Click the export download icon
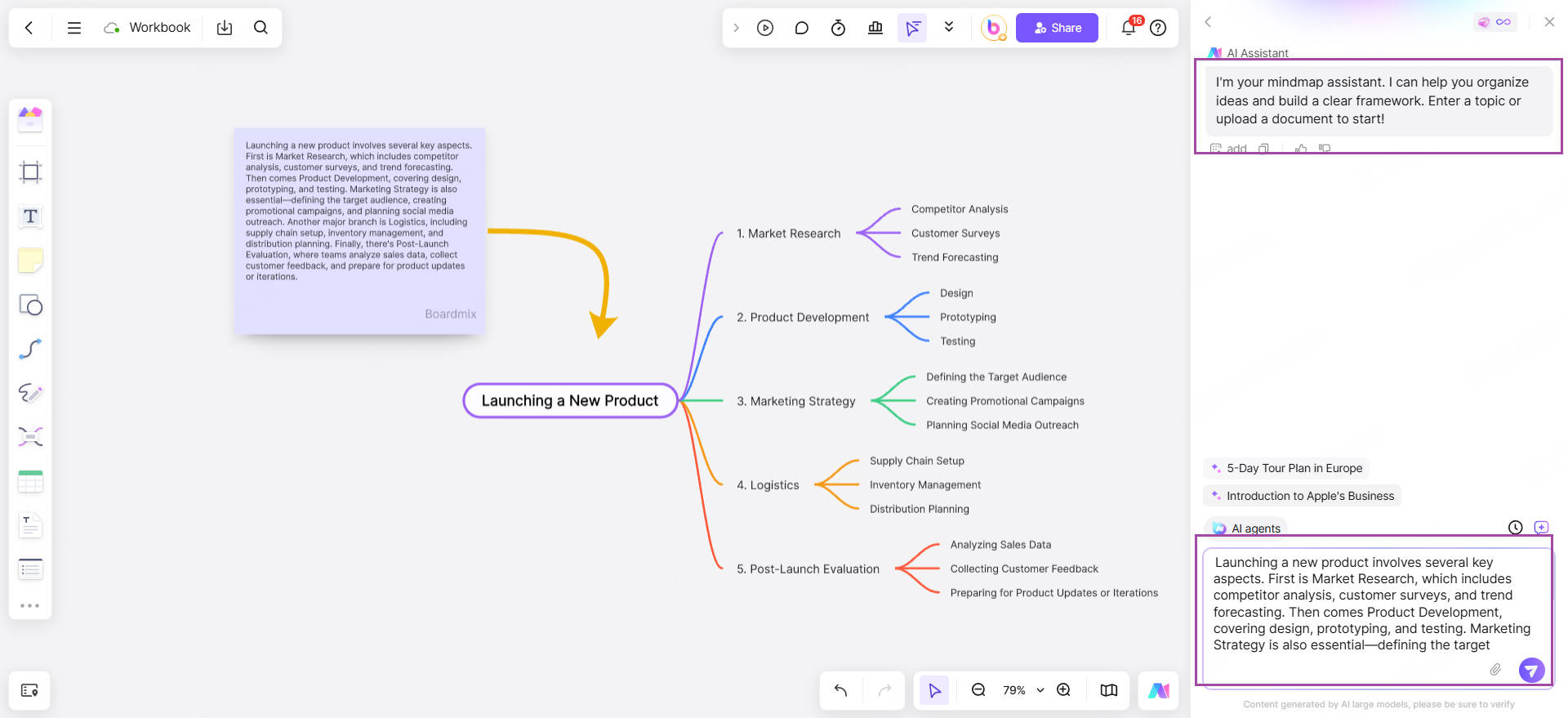 click(225, 28)
